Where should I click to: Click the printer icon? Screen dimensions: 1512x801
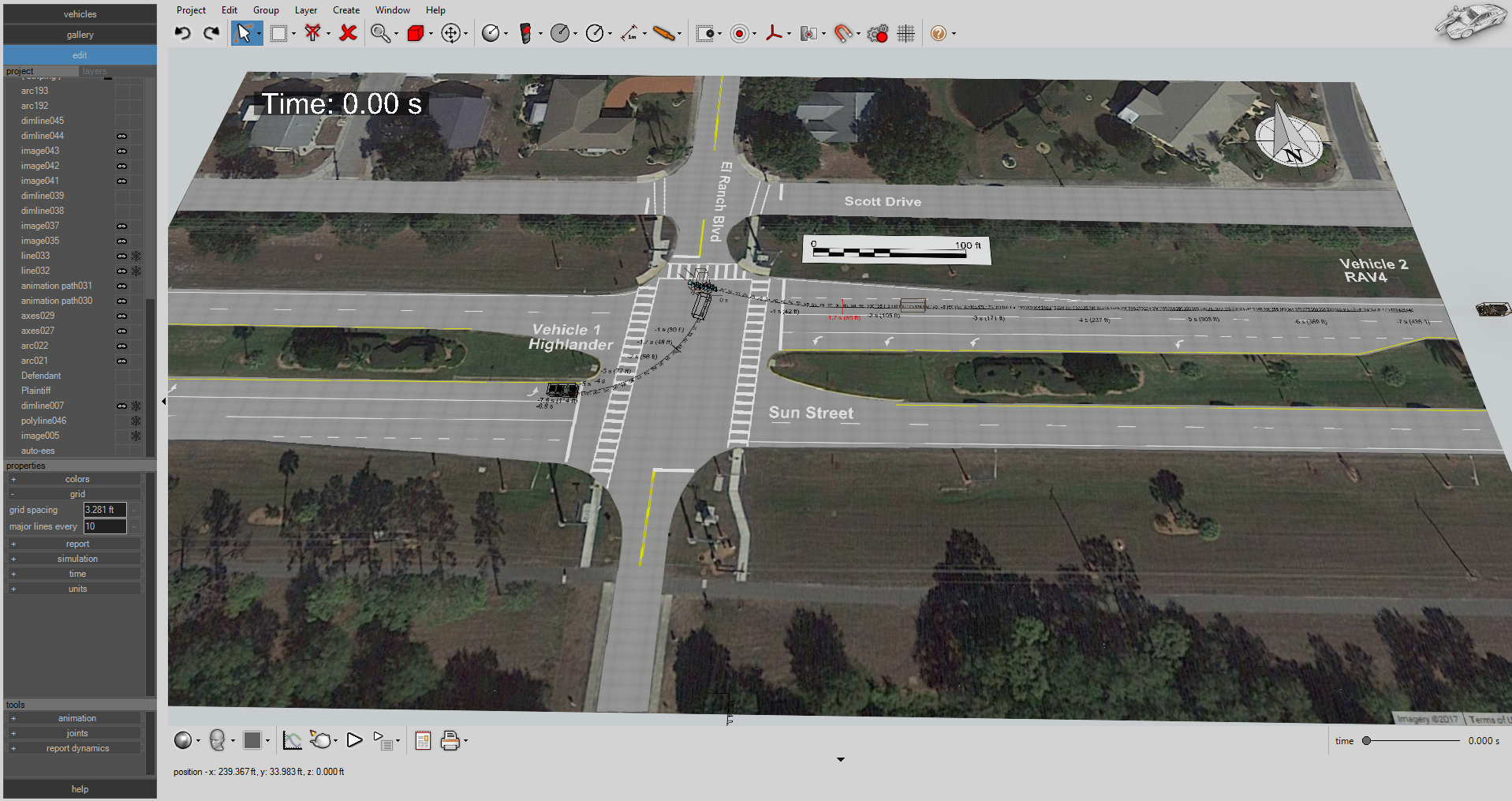pyautogui.click(x=450, y=740)
